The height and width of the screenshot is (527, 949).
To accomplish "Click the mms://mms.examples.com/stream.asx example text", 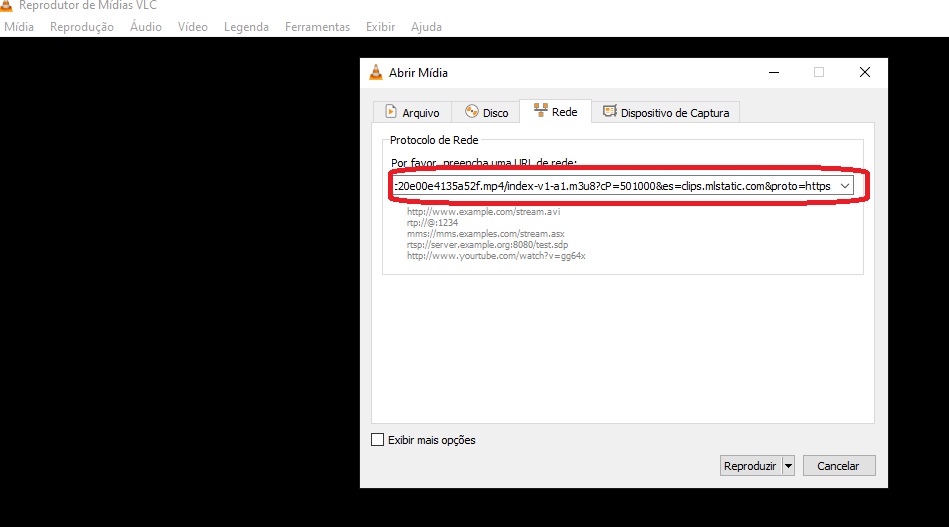I will point(485,234).
